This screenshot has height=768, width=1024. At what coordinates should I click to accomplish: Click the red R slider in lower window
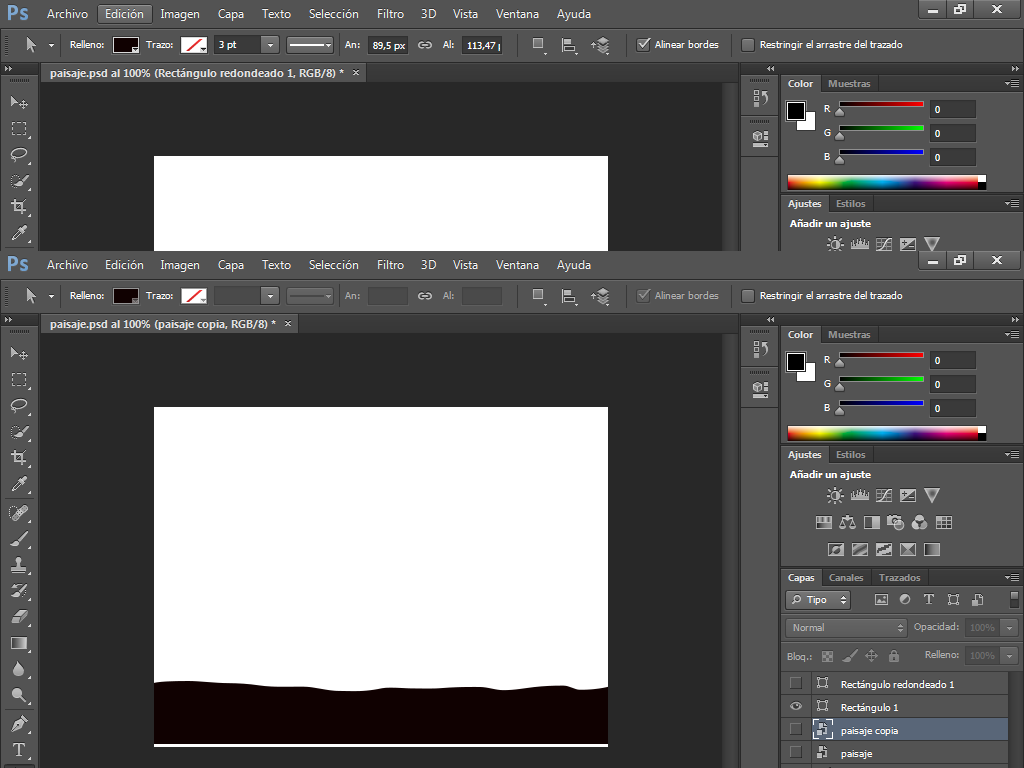(881, 355)
